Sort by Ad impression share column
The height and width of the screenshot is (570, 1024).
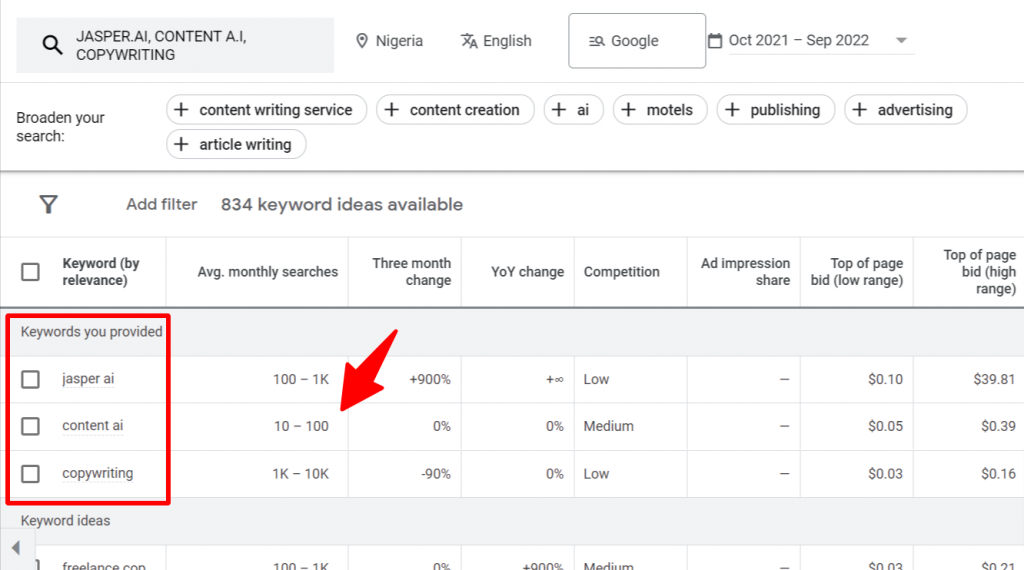tap(745, 272)
